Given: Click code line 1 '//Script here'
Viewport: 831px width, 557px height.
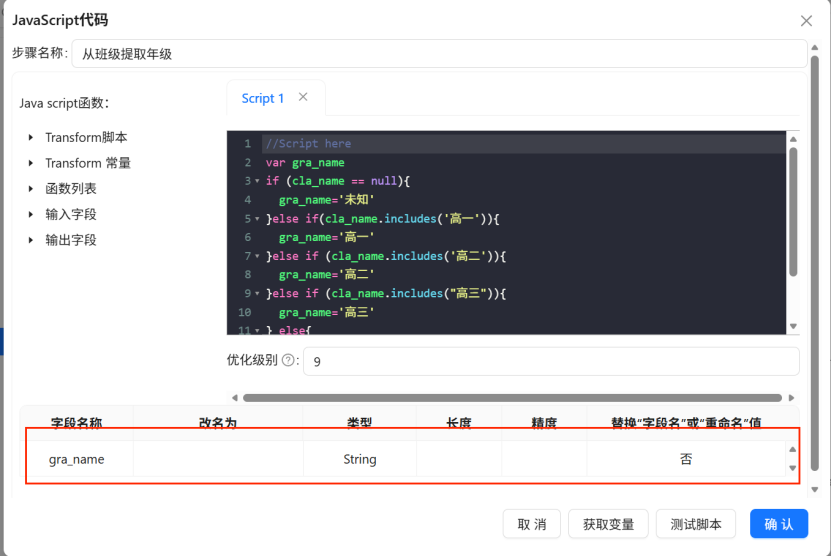Looking at the screenshot, I should point(308,144).
